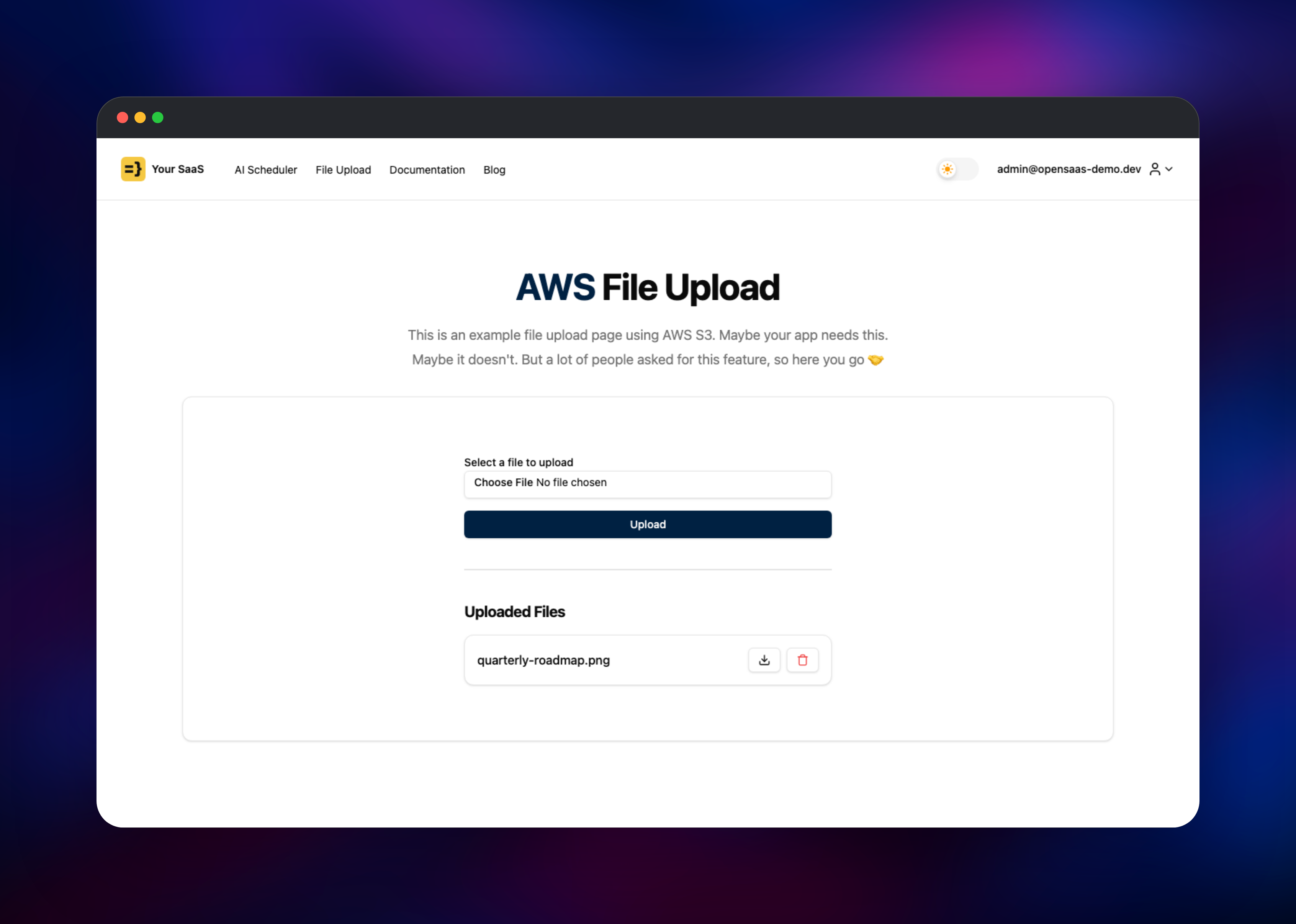Expand the user account dropdown chevron
The image size is (1296, 924).
click(x=1168, y=169)
